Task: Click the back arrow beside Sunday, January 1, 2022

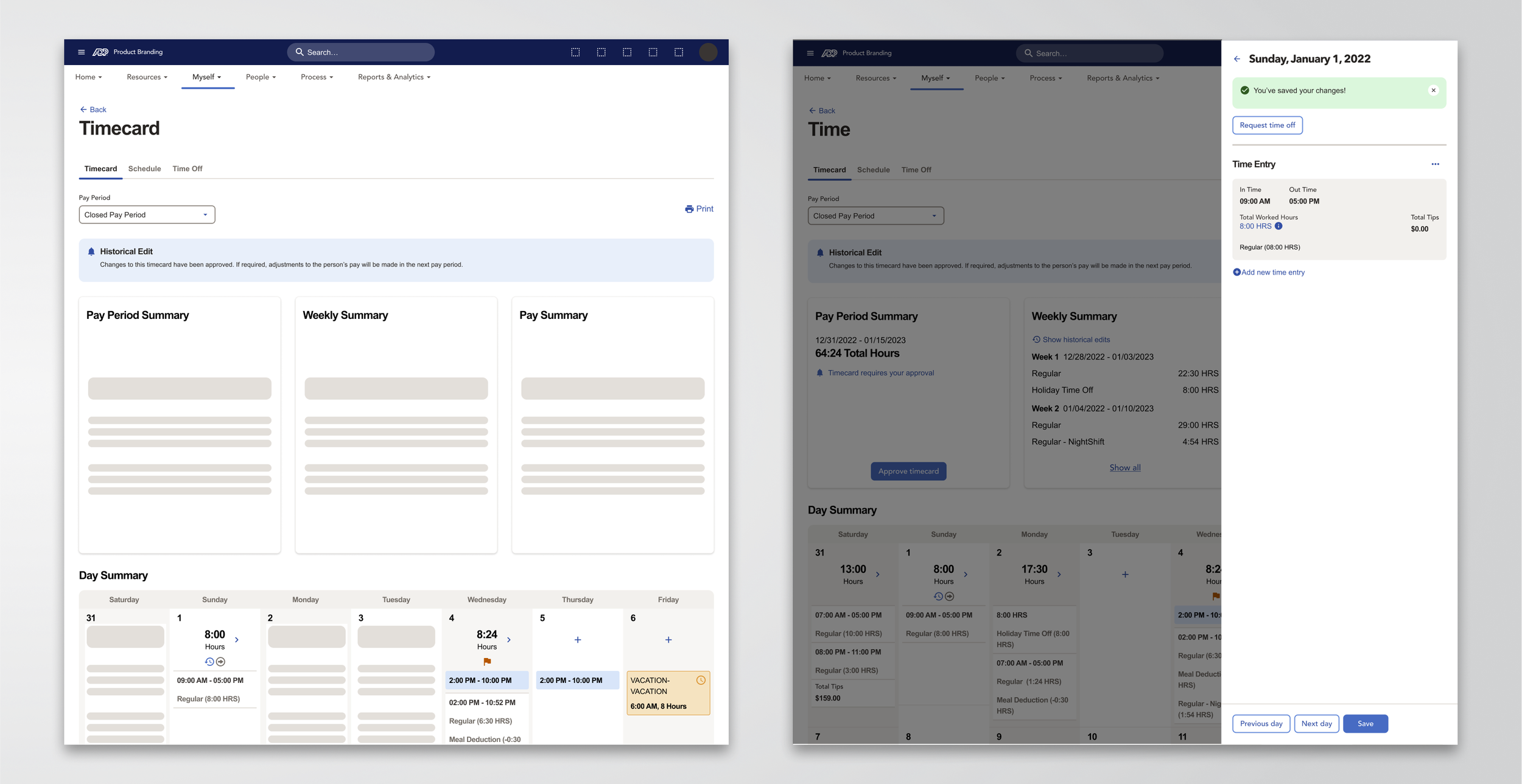Action: [x=1236, y=59]
